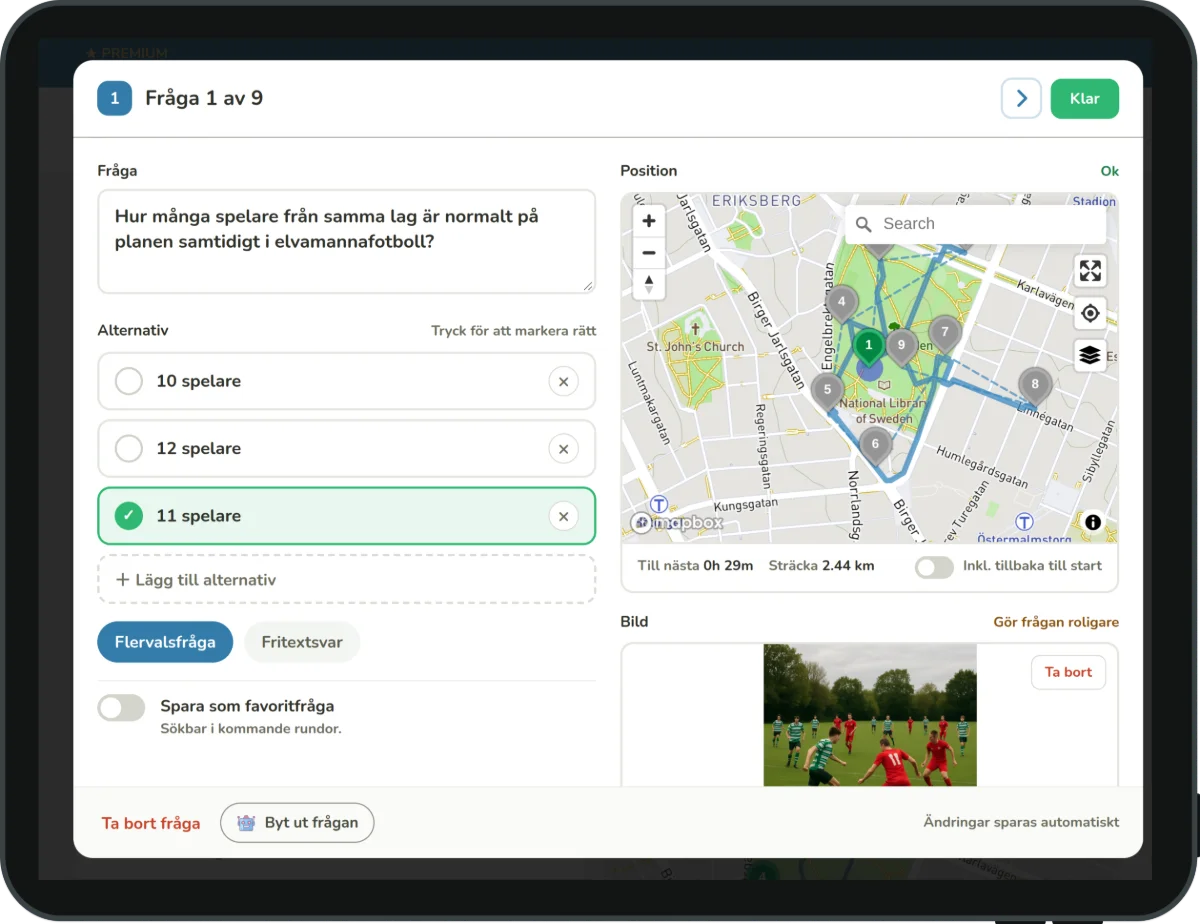Click the "Gör frågan roligare" text
The width and height of the screenshot is (1200, 924).
[1056, 622]
